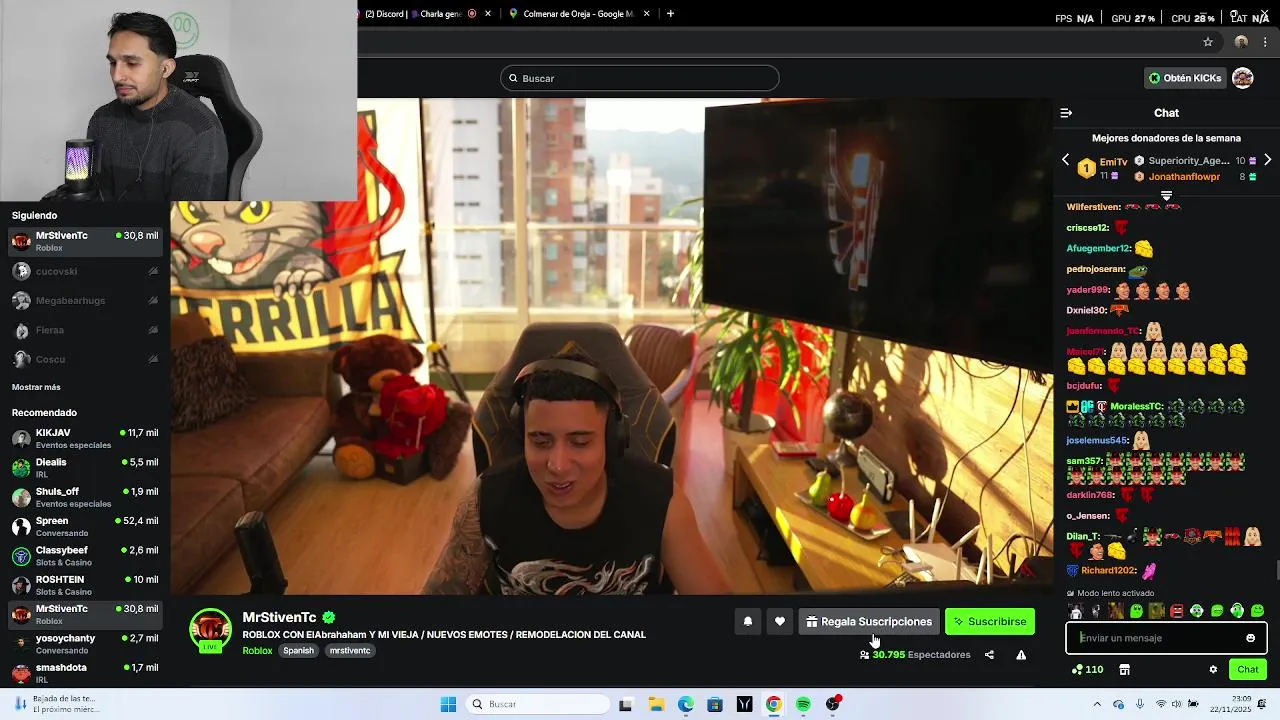Image resolution: width=1280 pixels, height=720 pixels.
Task: Open the emoji picker in message box
Action: pos(1250,638)
